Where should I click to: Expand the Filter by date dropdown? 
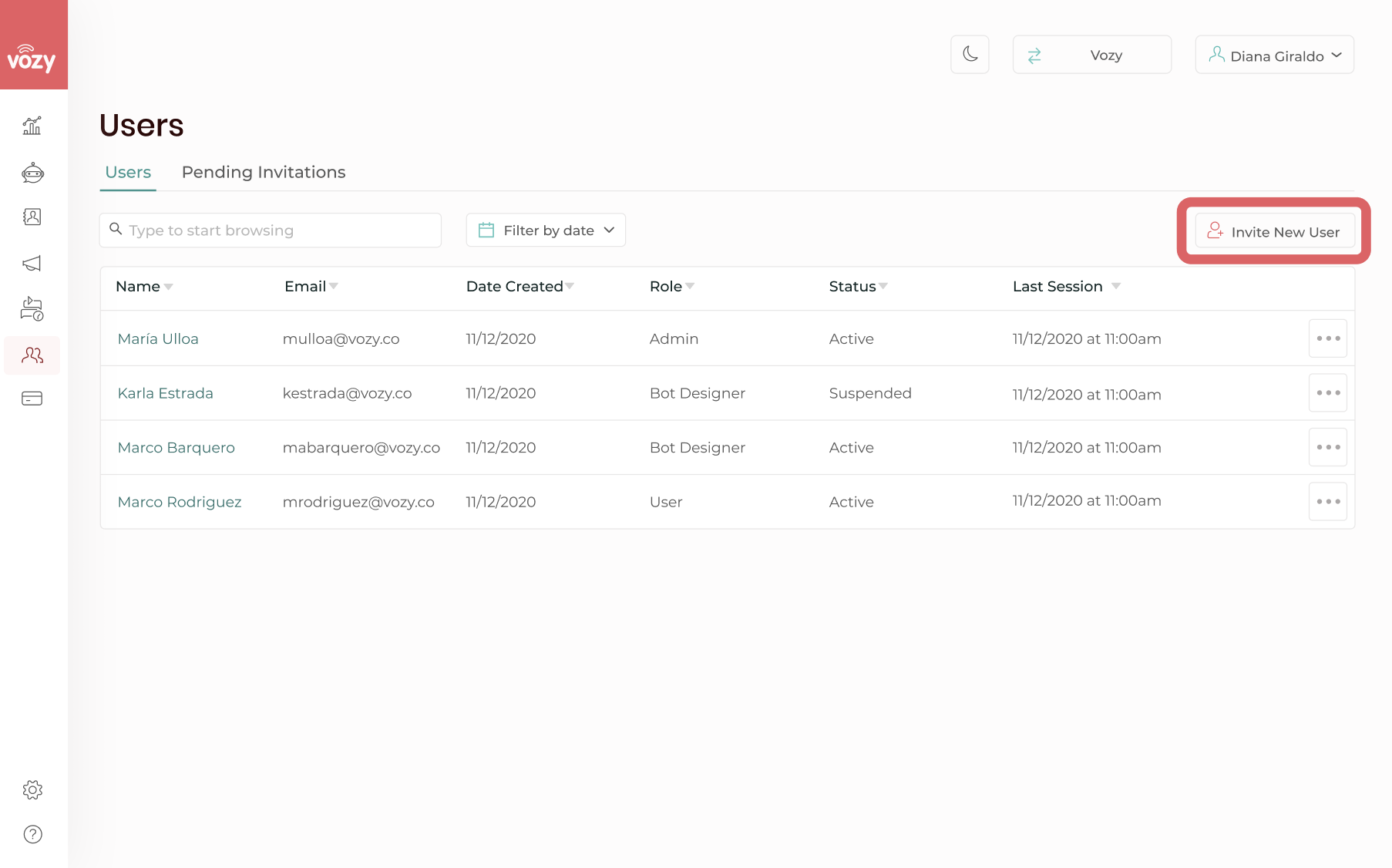pos(546,230)
